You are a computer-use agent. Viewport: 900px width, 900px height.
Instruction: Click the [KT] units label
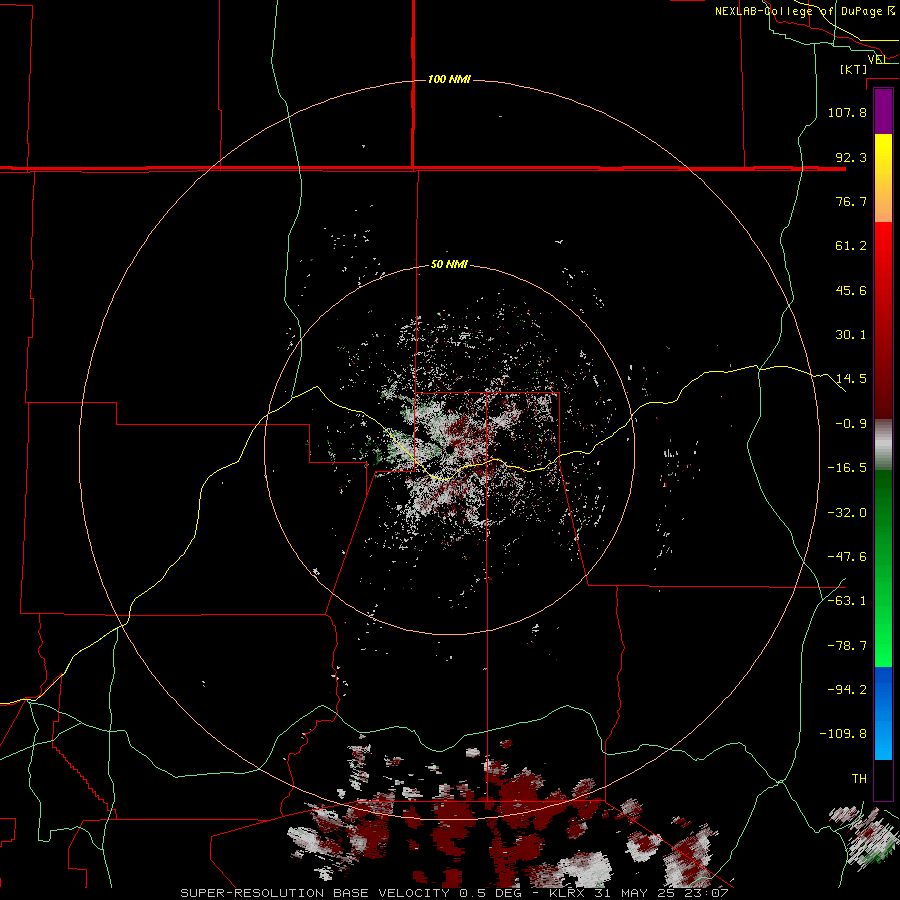click(854, 69)
